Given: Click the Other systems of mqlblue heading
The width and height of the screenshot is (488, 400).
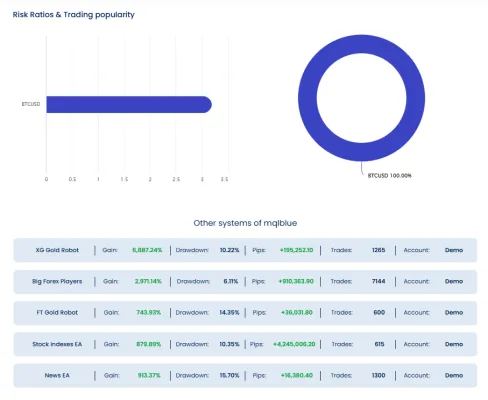Looking at the screenshot, I should click(x=245, y=223).
